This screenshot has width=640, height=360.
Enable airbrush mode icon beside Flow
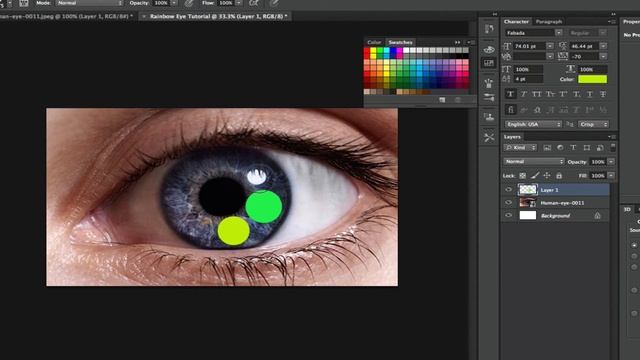pyautogui.click(x=254, y=3)
